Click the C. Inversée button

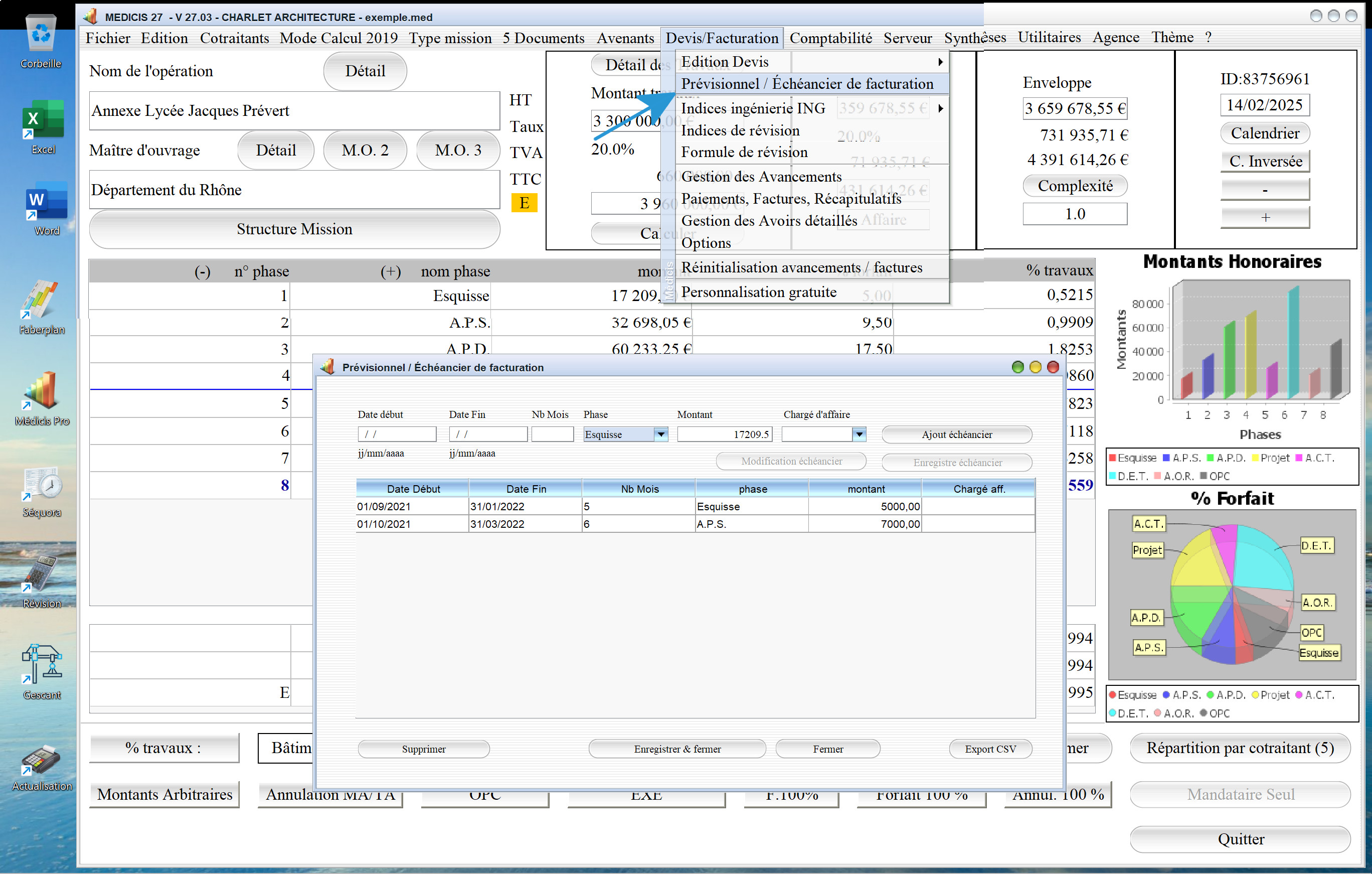click(x=1265, y=162)
